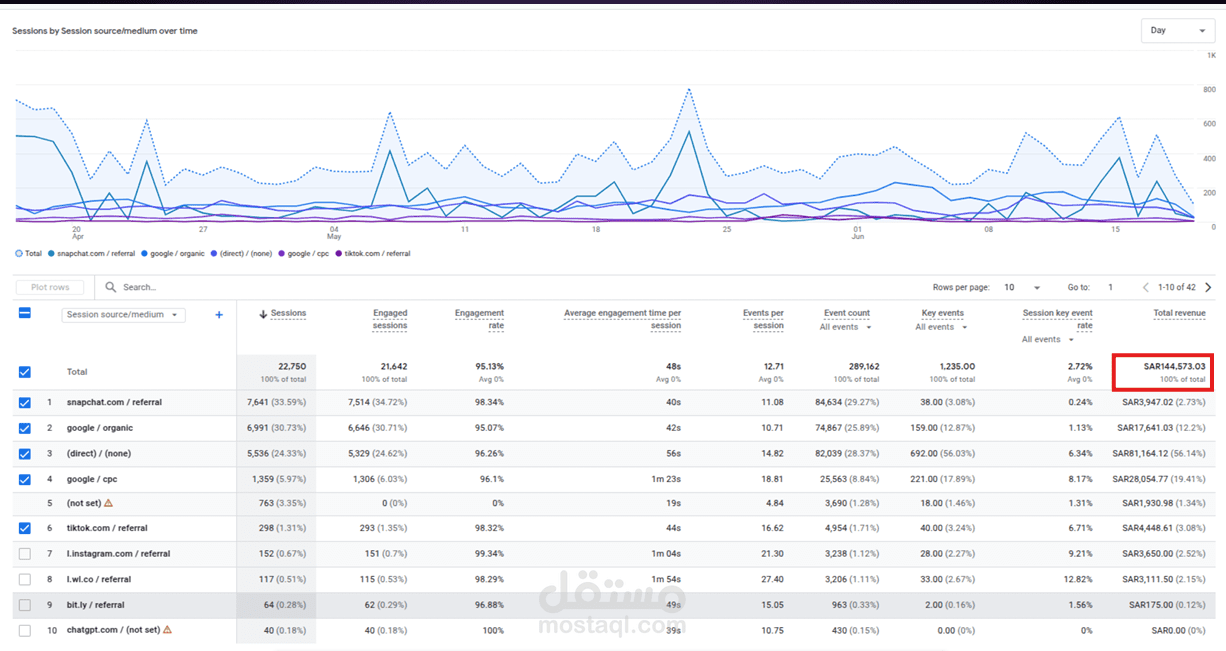Open the Session source/medium dimension dropdown
Image resolution: width=1226 pixels, height=651 pixels.
(124, 315)
